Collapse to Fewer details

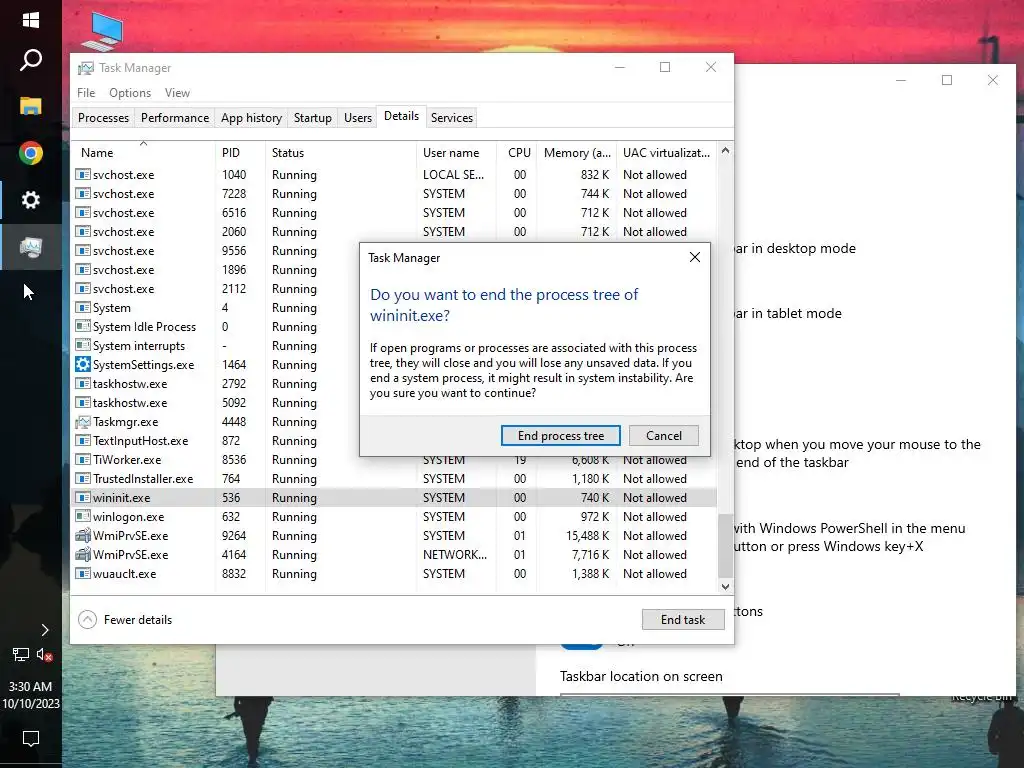click(125, 620)
